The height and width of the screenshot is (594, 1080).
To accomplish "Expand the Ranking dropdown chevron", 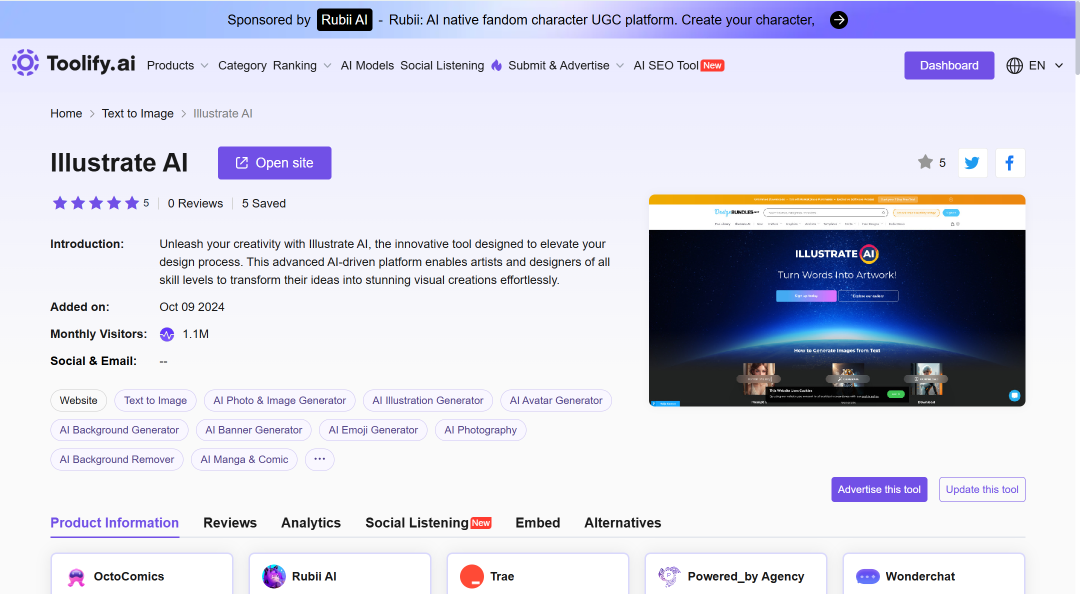I will [x=327, y=65].
